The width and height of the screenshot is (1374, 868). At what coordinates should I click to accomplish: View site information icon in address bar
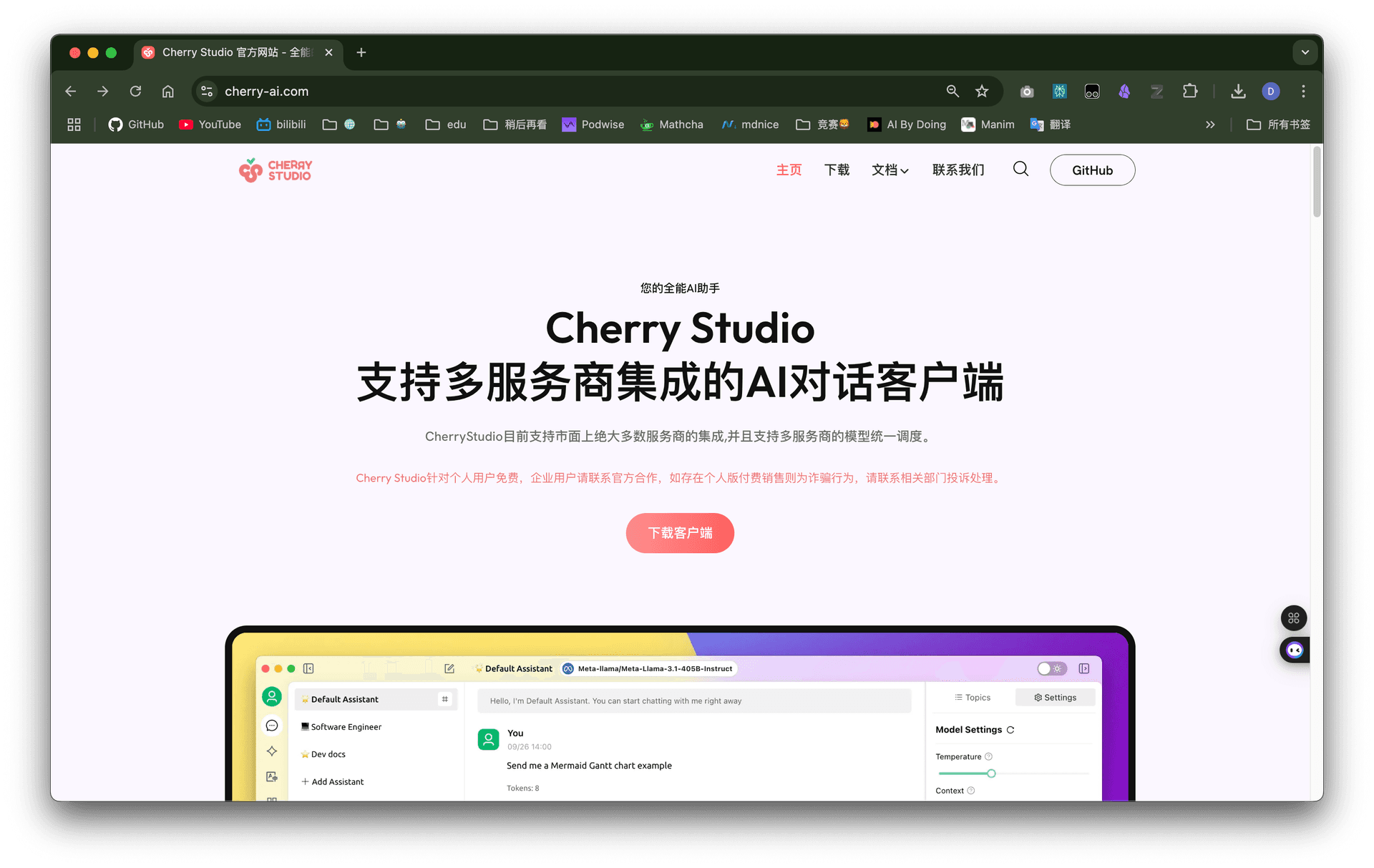tap(207, 91)
